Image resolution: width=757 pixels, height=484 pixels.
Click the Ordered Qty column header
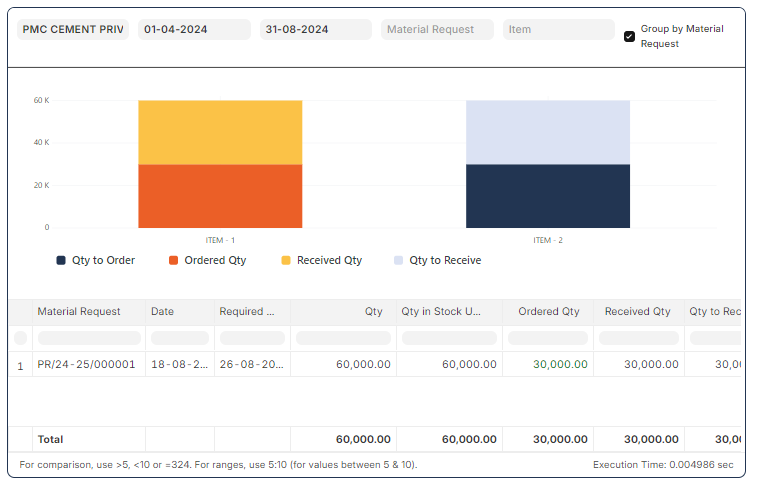(548, 312)
